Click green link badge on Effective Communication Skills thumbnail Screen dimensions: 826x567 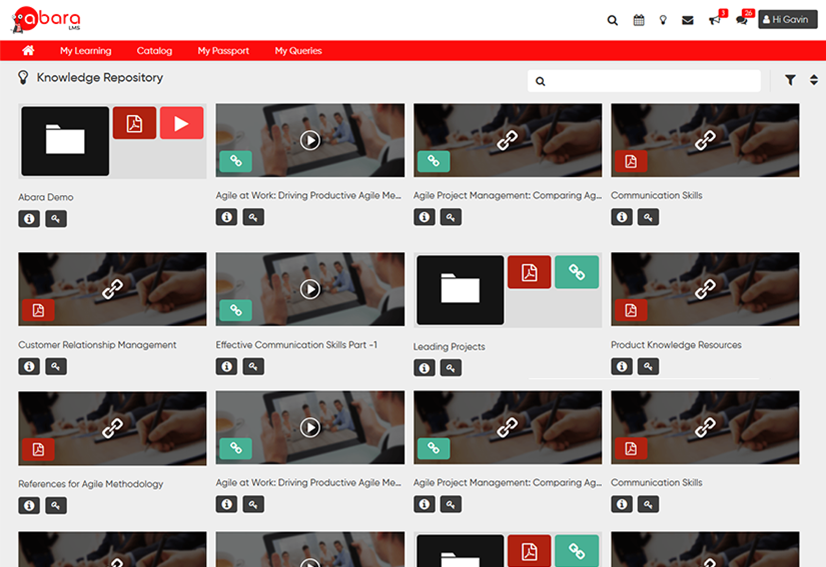(235, 310)
